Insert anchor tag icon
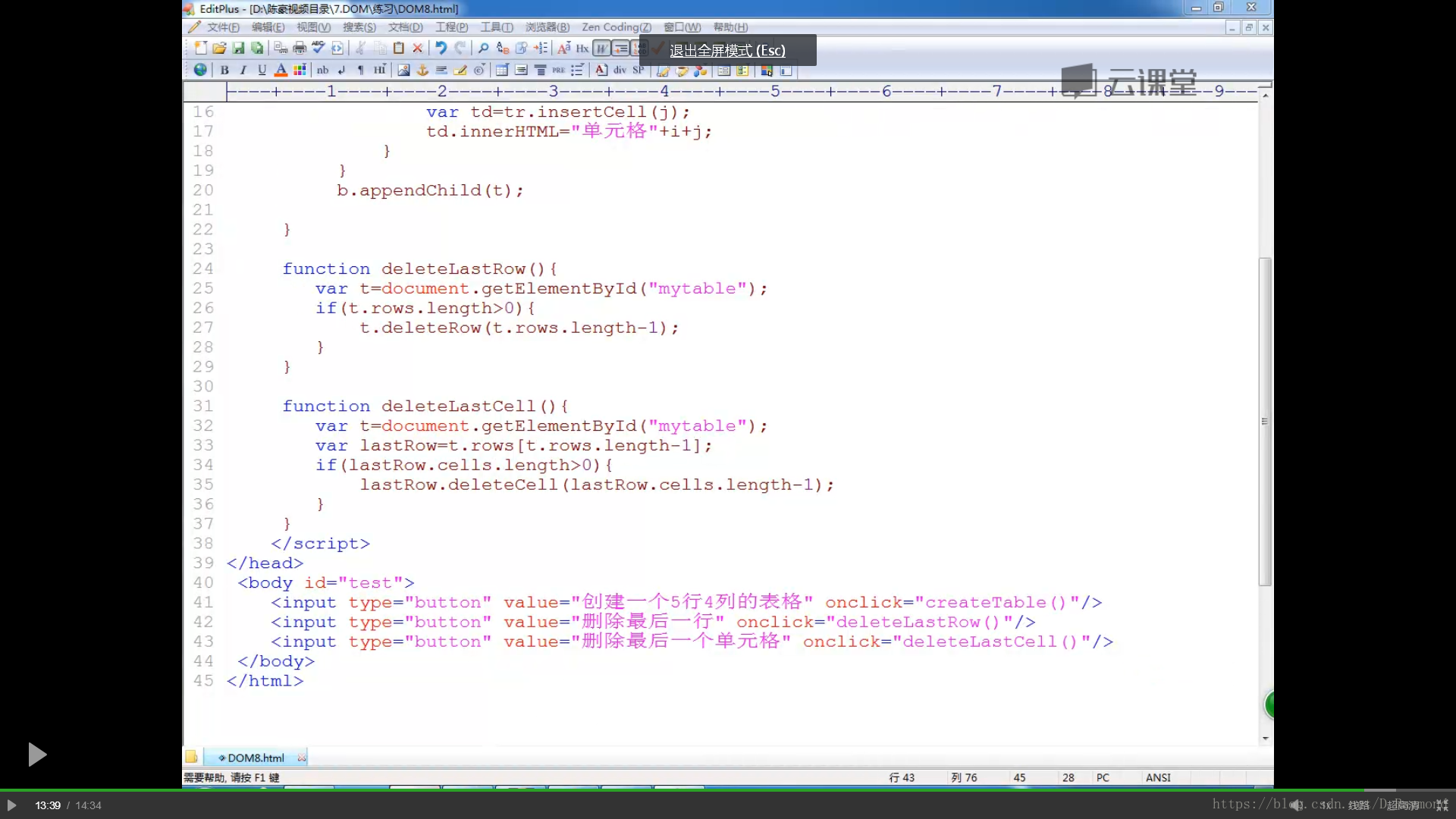 coord(422,70)
